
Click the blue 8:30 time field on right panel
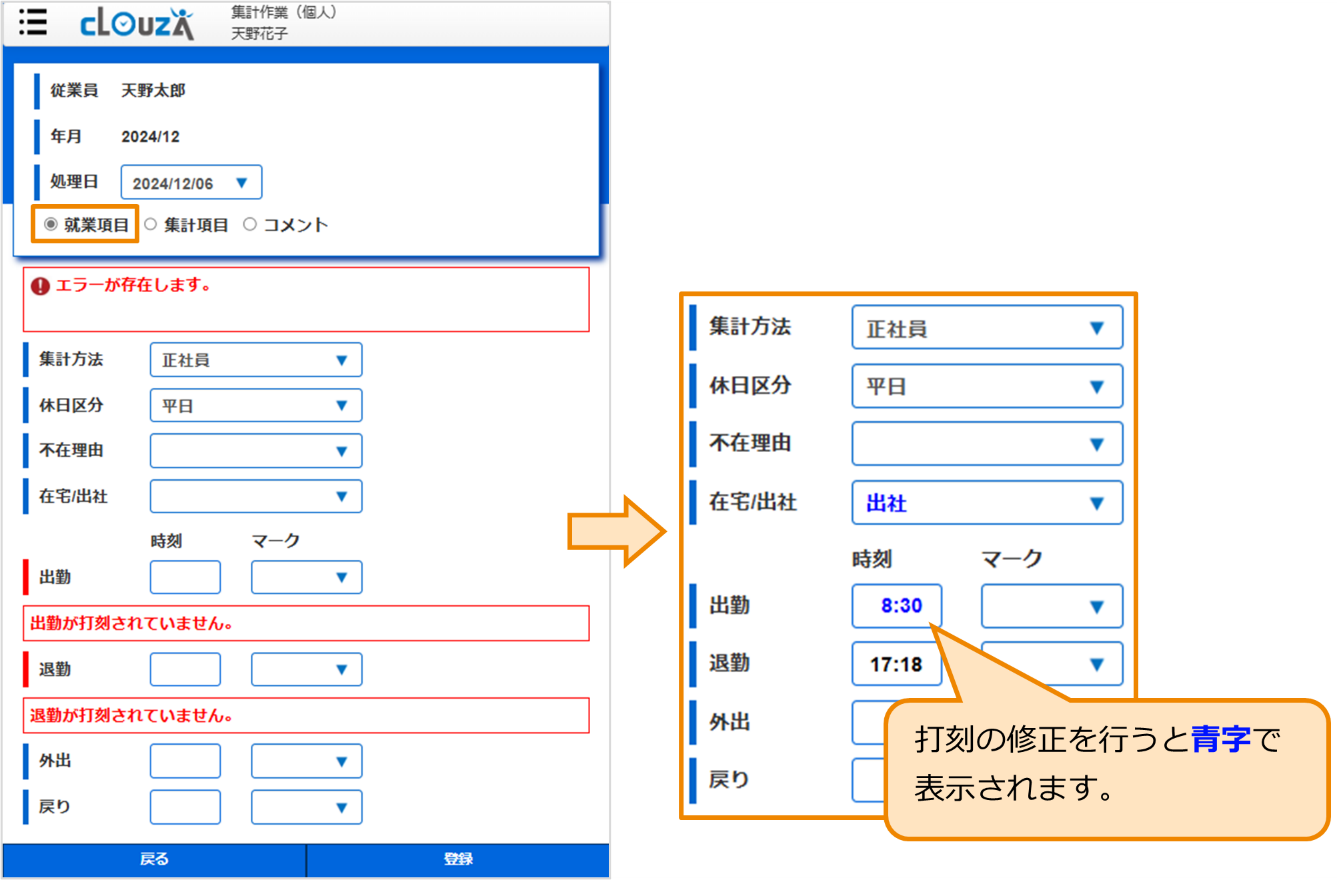(896, 606)
